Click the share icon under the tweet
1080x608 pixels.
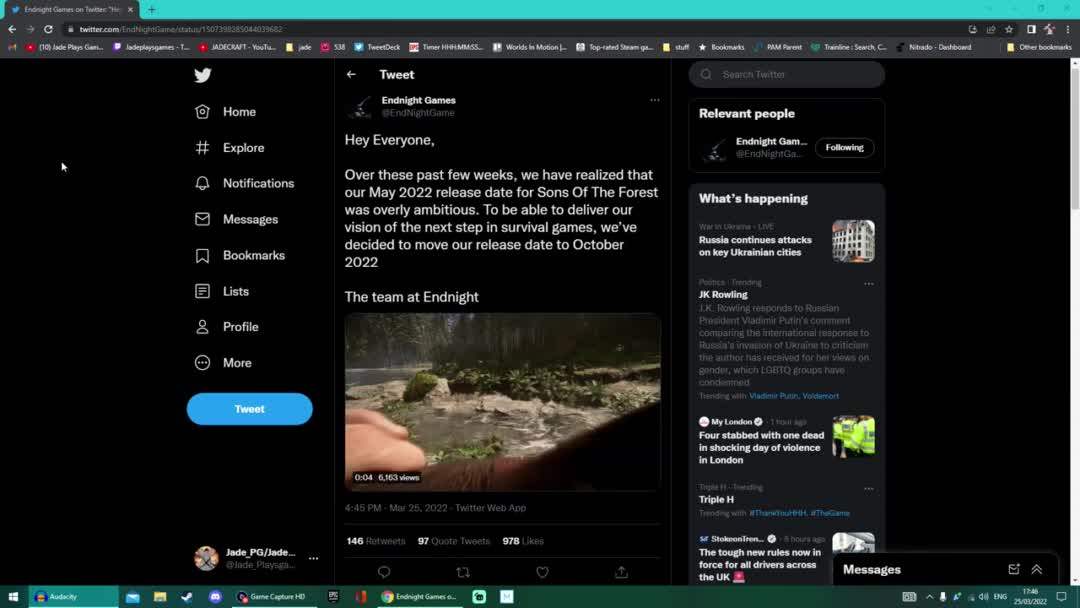click(621, 572)
